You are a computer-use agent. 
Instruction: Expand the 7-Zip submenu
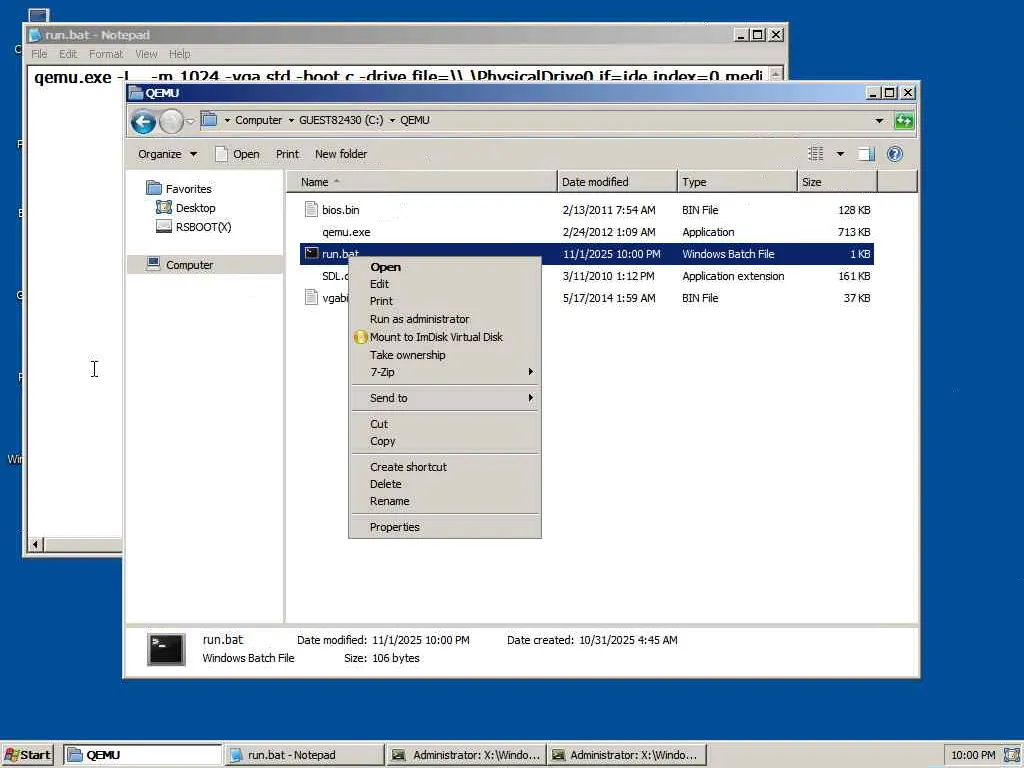pyautogui.click(x=445, y=372)
